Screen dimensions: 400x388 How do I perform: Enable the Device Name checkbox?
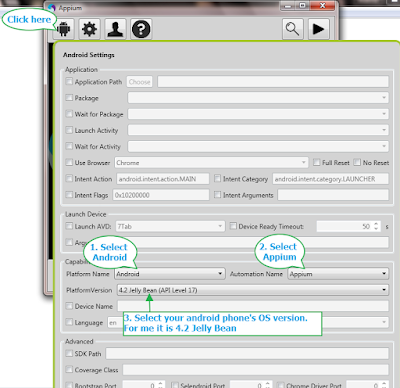click(x=69, y=306)
